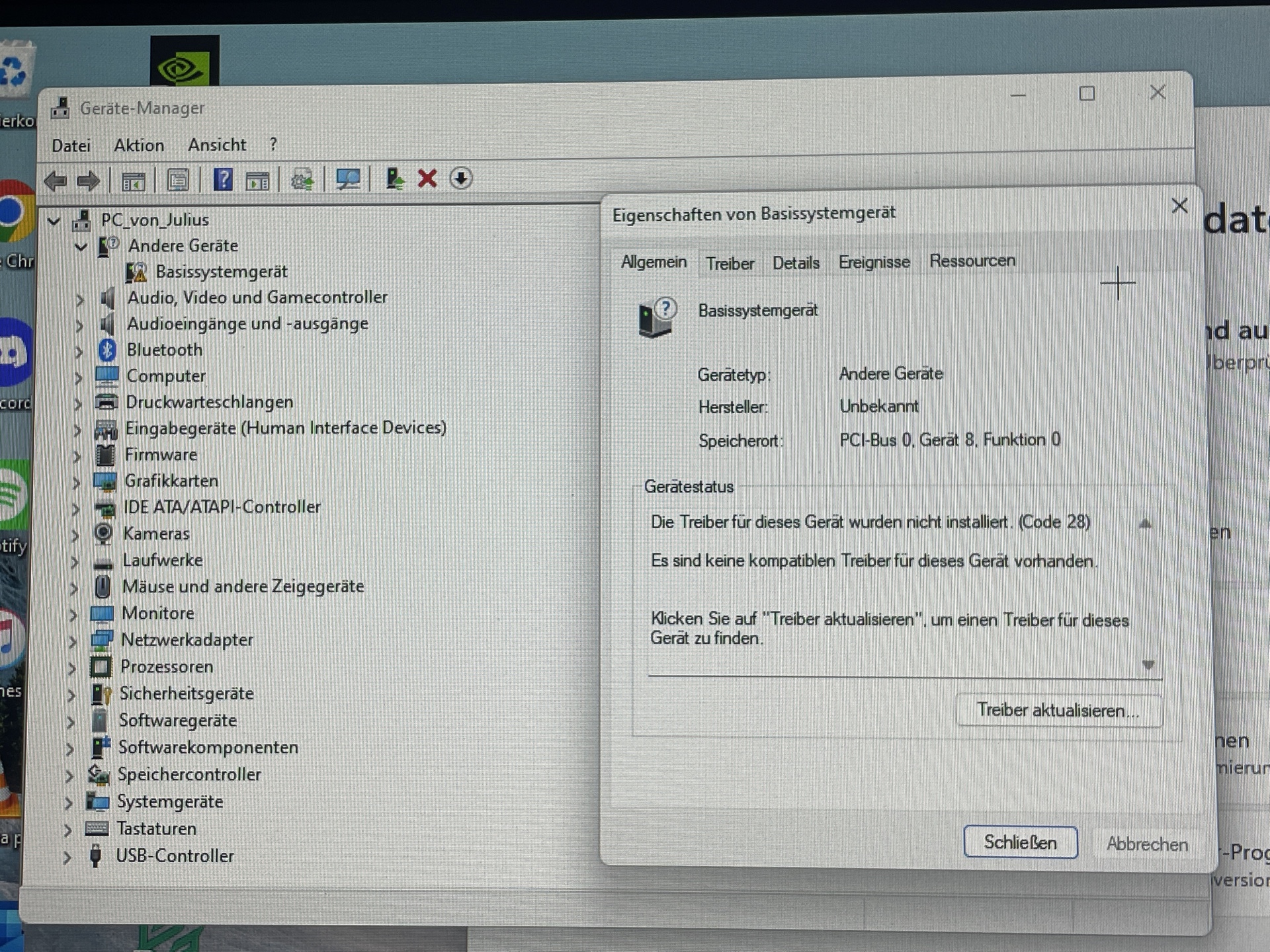
Task: Open the Aktion menu
Action: coord(139,145)
